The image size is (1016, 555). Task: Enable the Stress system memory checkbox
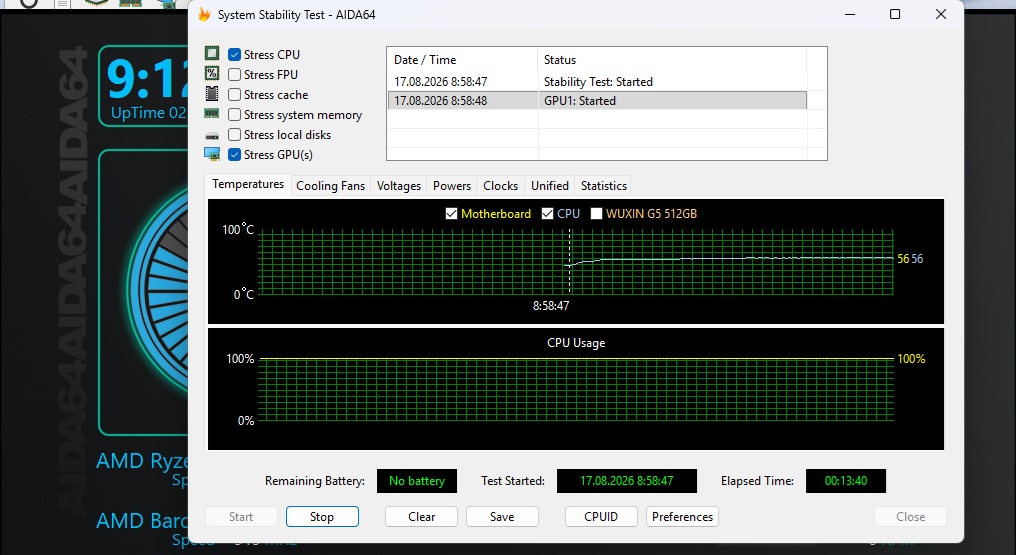coord(235,115)
